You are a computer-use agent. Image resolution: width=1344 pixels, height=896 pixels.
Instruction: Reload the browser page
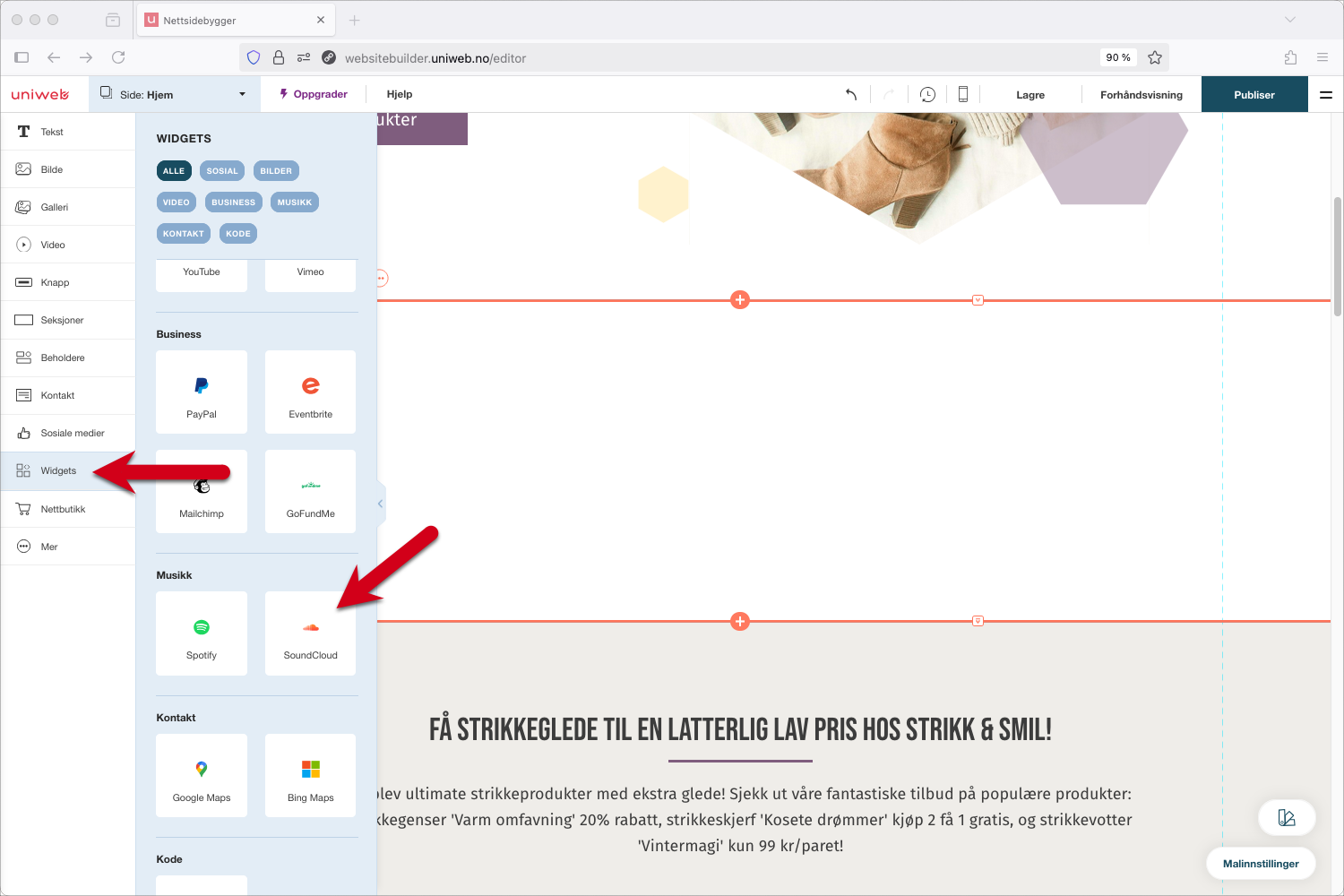[118, 57]
